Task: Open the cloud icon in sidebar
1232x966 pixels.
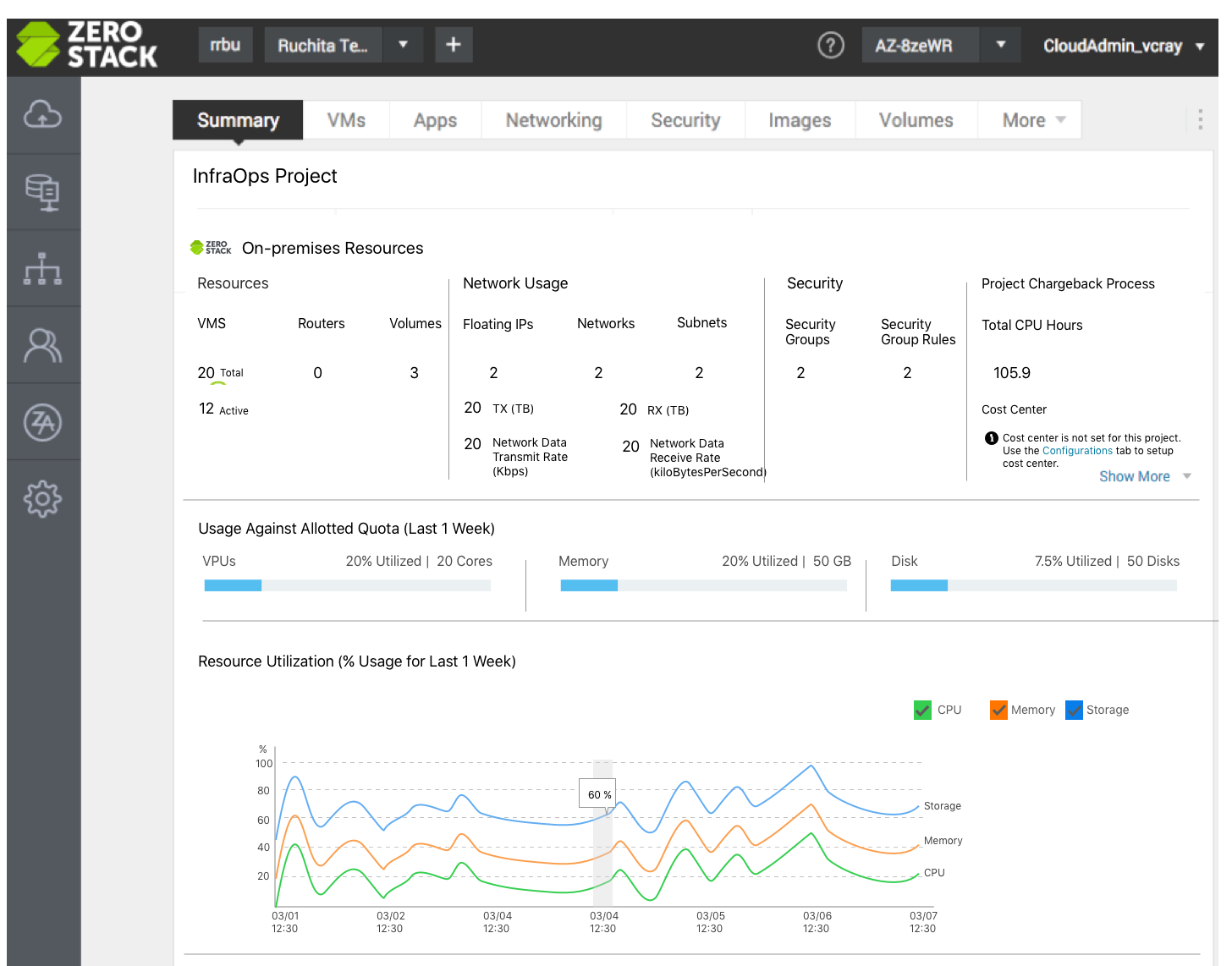Action: click(x=43, y=115)
